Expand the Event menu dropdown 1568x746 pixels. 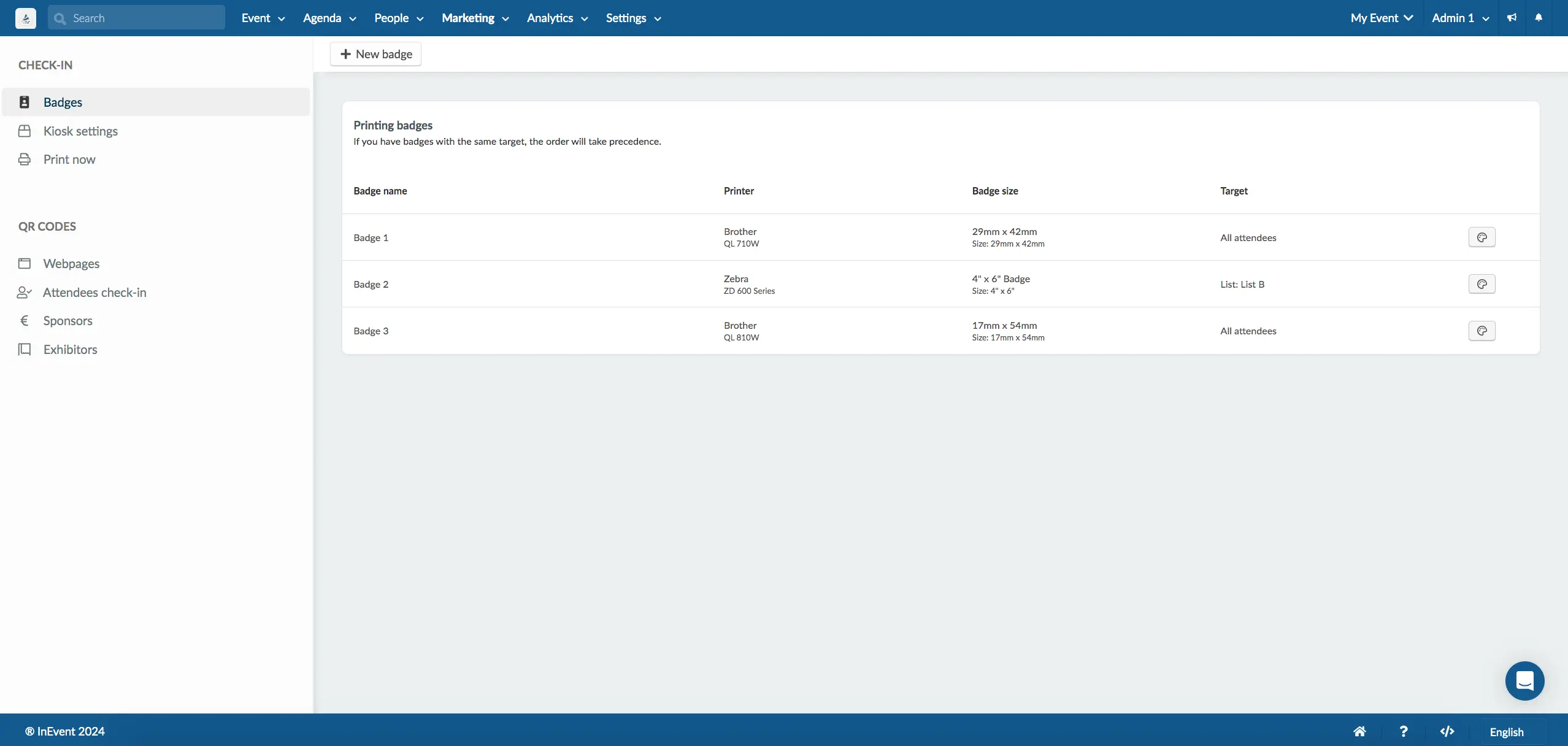[x=263, y=18]
